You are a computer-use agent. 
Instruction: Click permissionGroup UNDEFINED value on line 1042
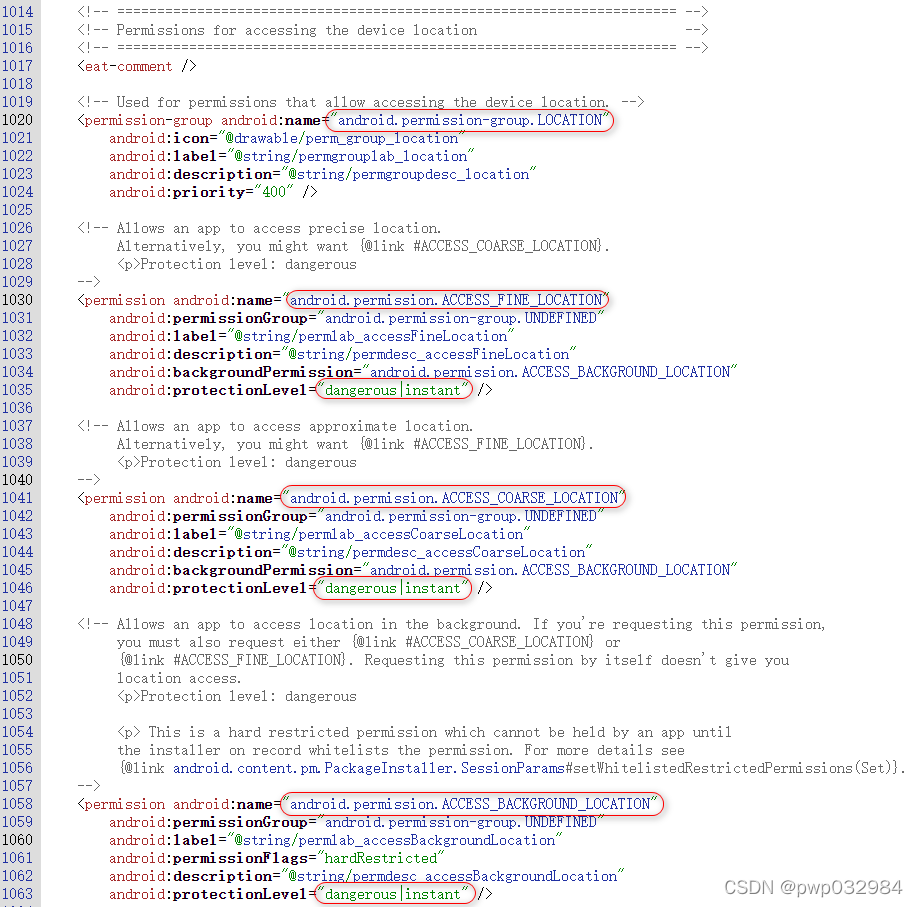tap(461, 516)
